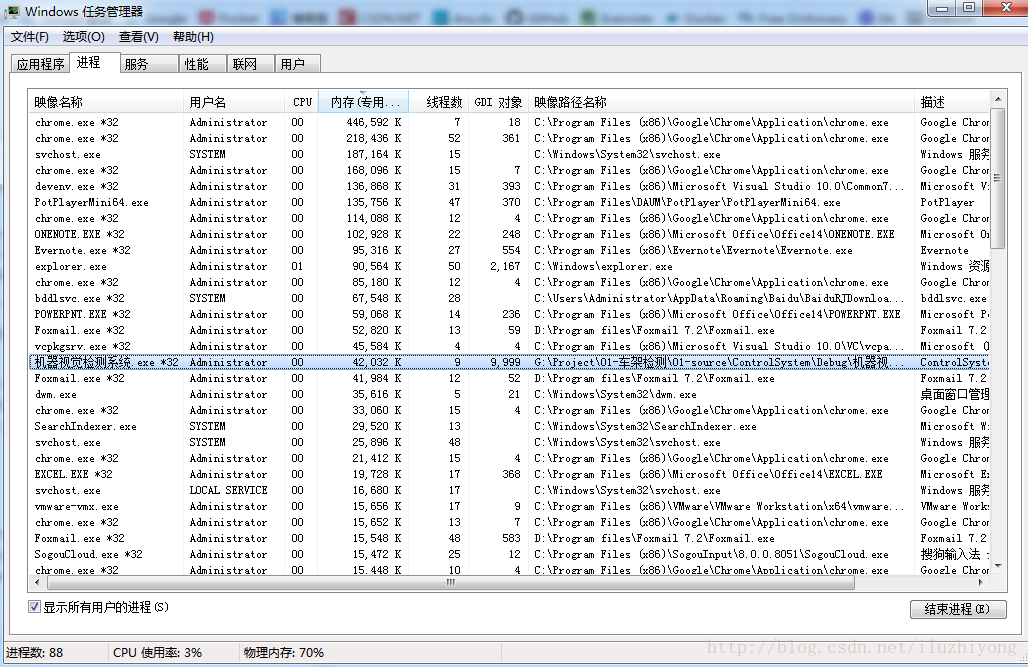Select chrome.exe using 218,436 K memory

pos(509,138)
